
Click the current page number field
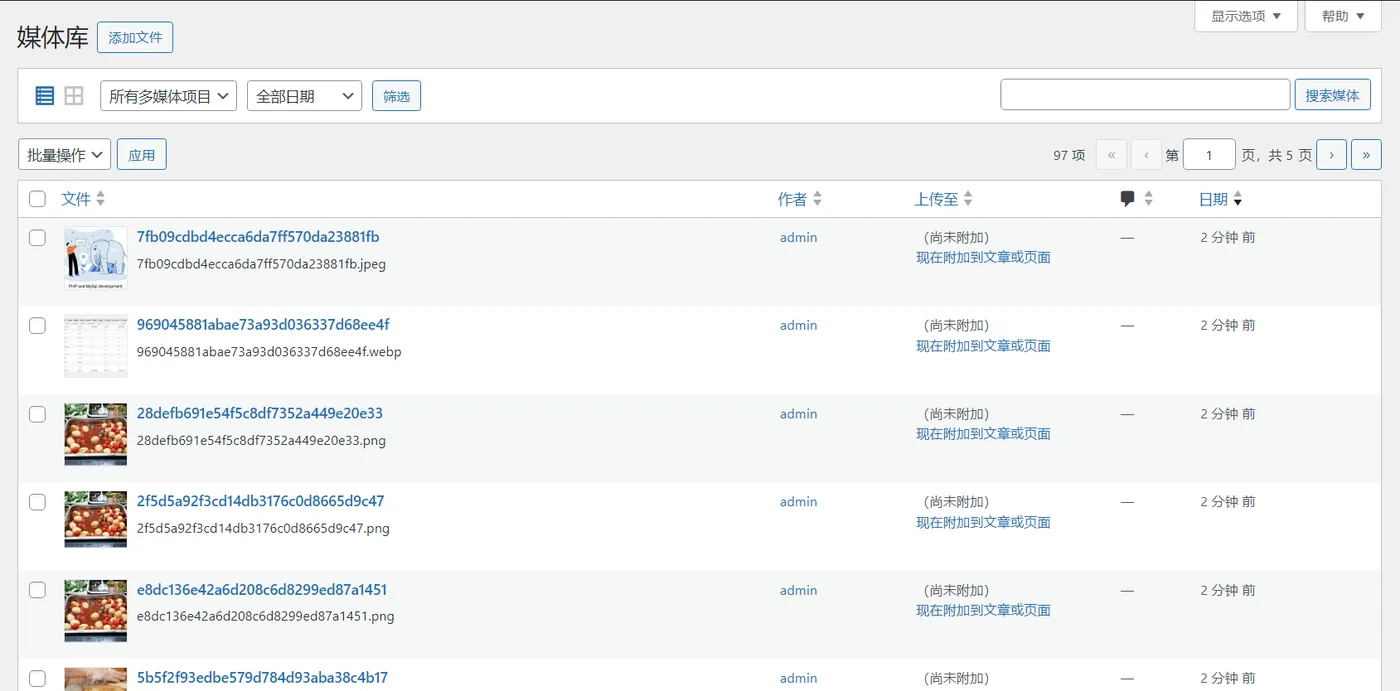[1209, 155]
